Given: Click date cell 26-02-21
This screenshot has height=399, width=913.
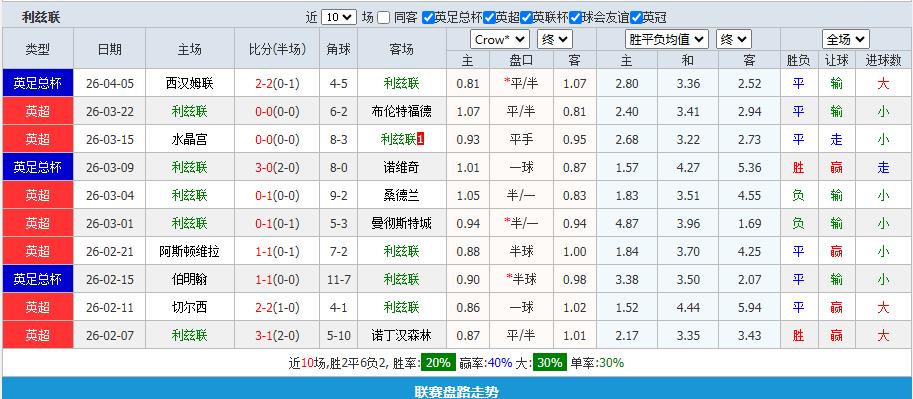Looking at the screenshot, I should tap(109, 251).
